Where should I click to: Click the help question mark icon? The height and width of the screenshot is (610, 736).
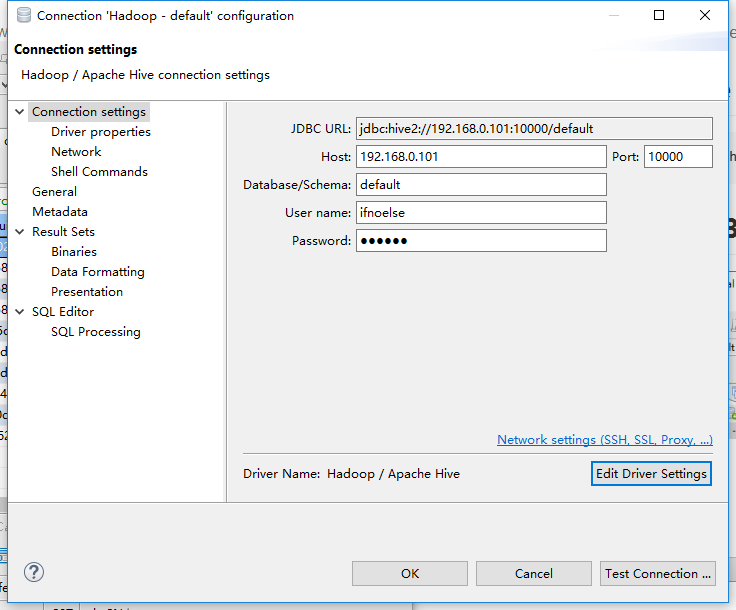(34, 572)
